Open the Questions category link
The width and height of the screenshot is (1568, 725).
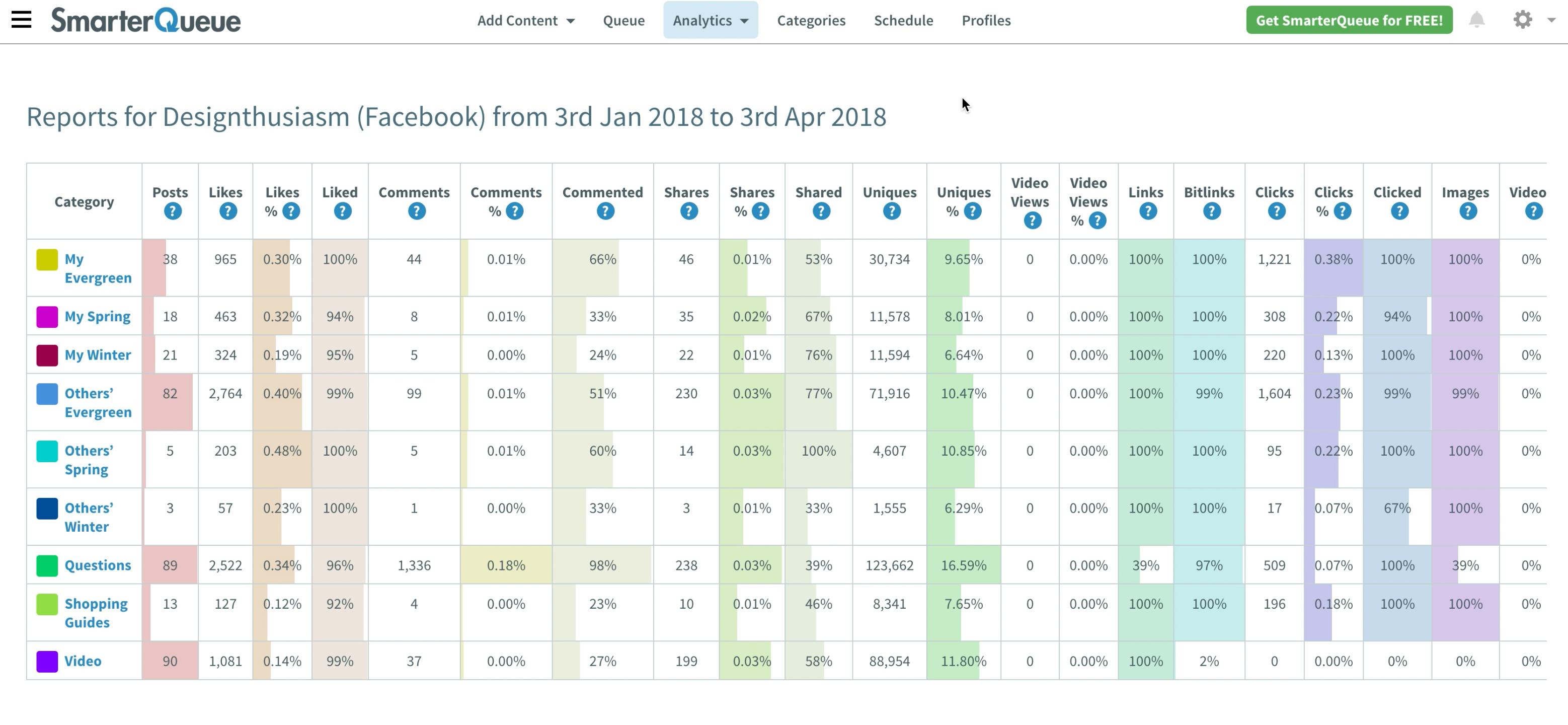[98, 565]
